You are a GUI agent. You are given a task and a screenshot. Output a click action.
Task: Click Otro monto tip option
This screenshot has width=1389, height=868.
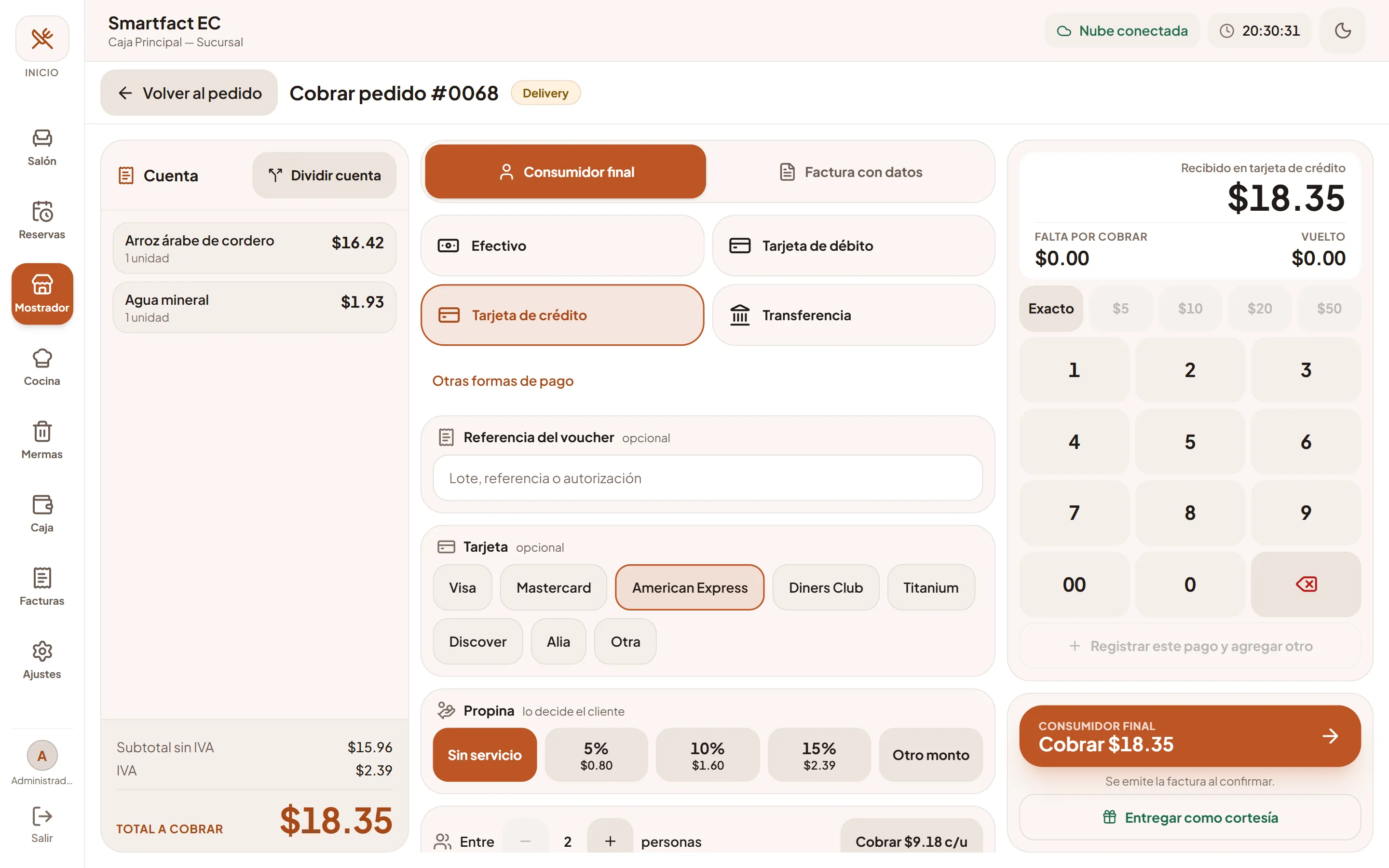pos(930,755)
